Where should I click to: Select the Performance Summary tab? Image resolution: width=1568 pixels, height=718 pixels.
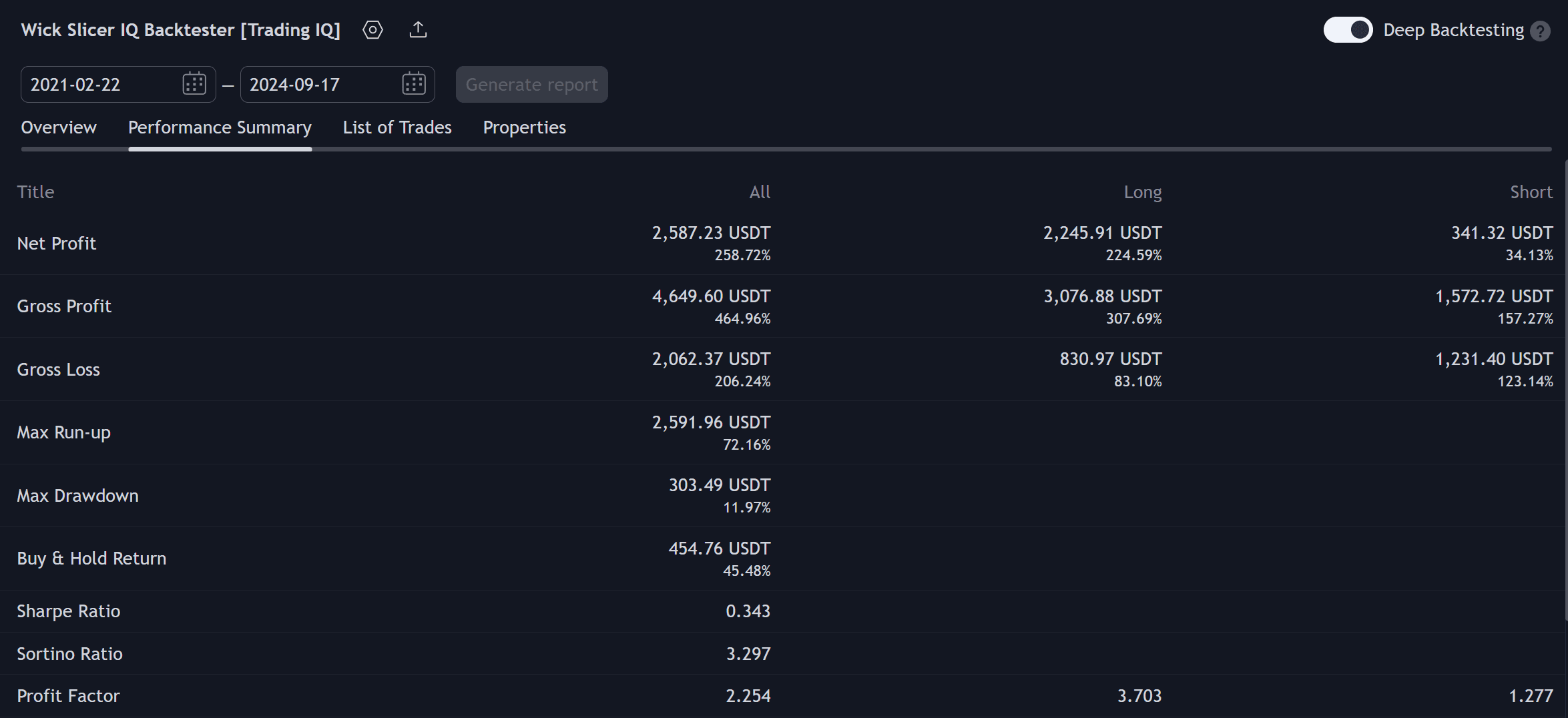coord(220,127)
